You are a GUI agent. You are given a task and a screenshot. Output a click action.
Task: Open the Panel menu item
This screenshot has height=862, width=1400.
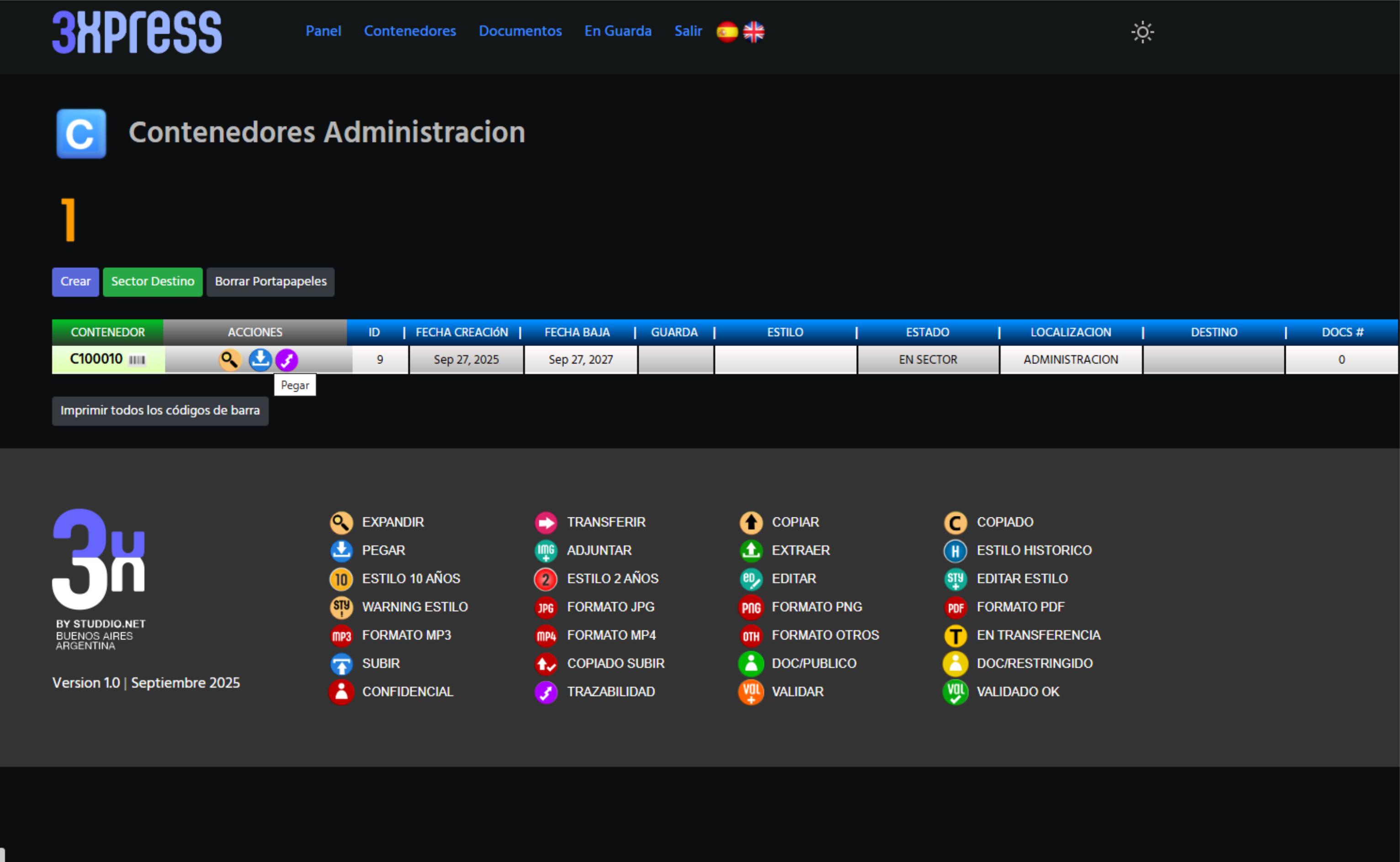click(323, 31)
